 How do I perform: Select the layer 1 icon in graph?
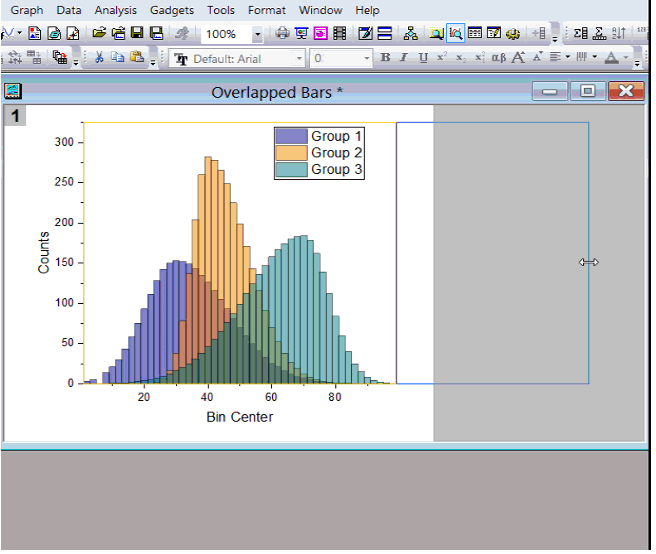point(15,116)
